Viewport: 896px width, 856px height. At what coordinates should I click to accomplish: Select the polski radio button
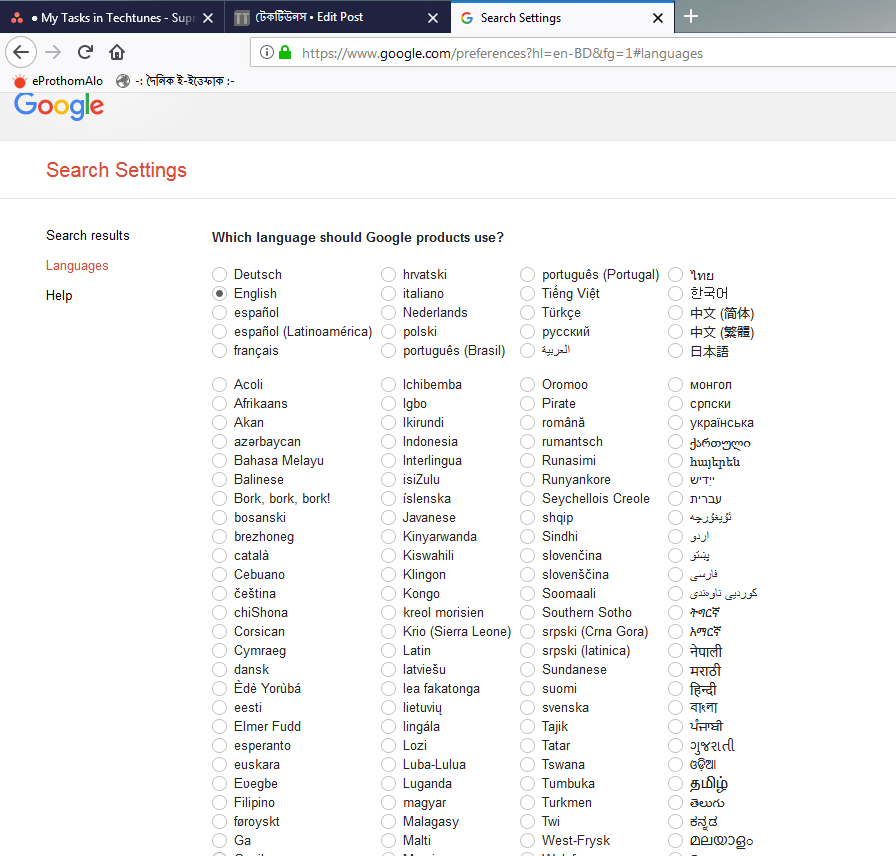click(389, 331)
